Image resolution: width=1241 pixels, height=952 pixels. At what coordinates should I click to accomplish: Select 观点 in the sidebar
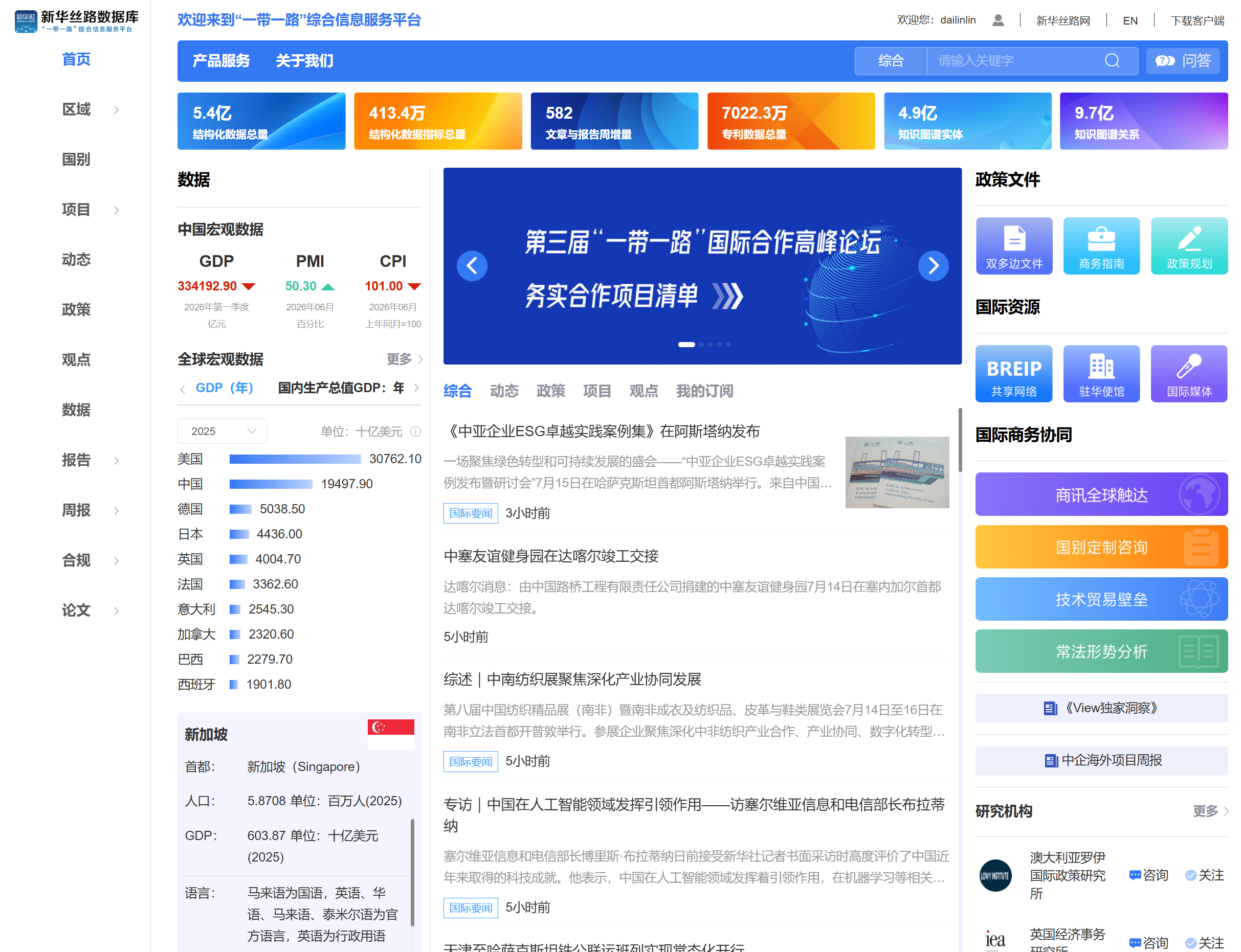point(76,360)
